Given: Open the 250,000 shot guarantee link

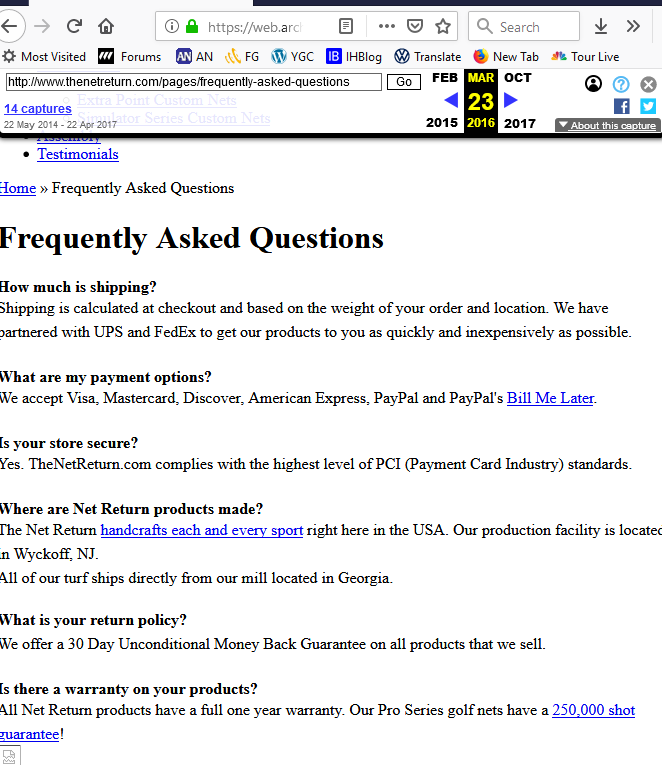Looking at the screenshot, I should 593,710.
